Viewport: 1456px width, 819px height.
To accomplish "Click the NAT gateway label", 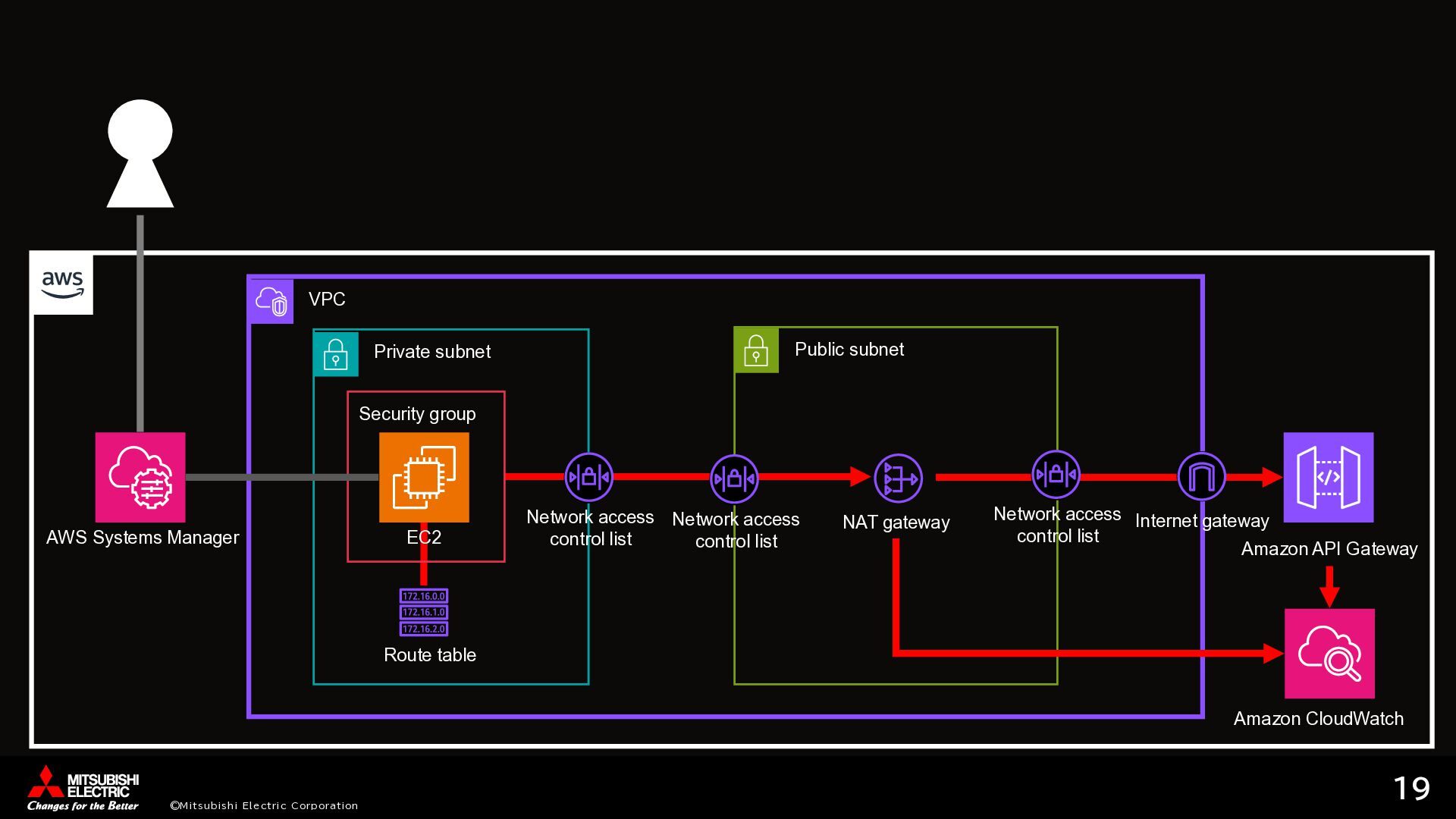I will [896, 522].
